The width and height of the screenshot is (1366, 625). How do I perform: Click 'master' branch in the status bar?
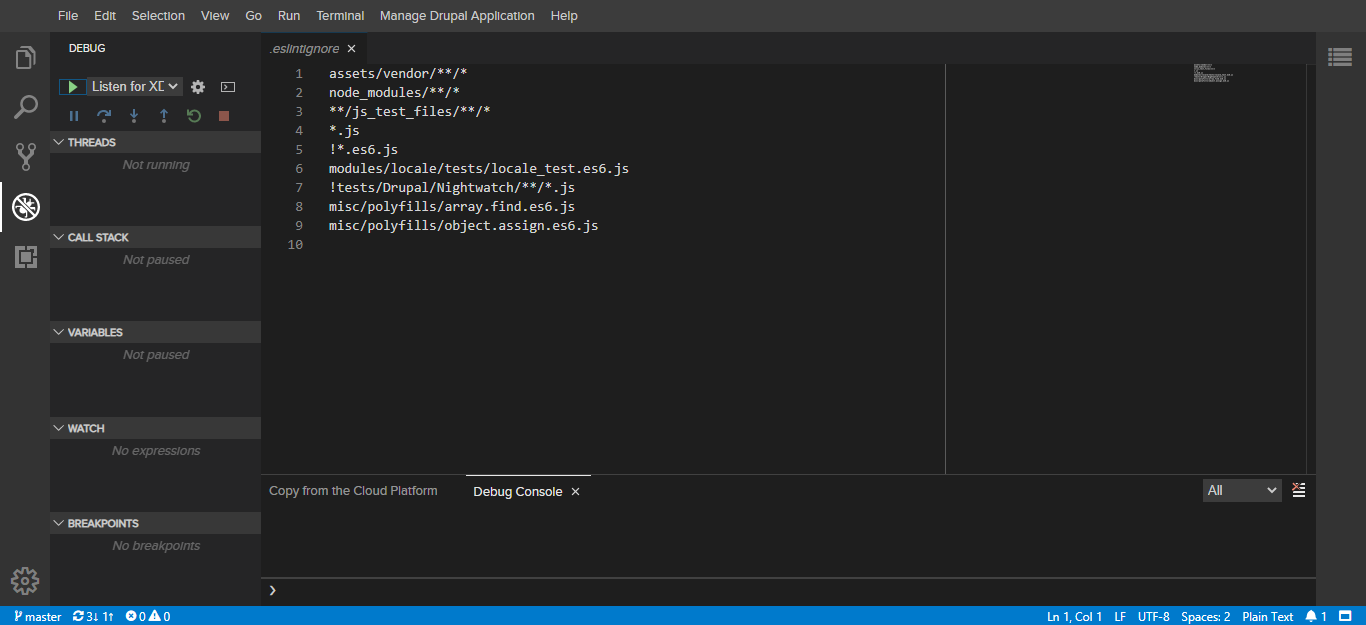36,616
